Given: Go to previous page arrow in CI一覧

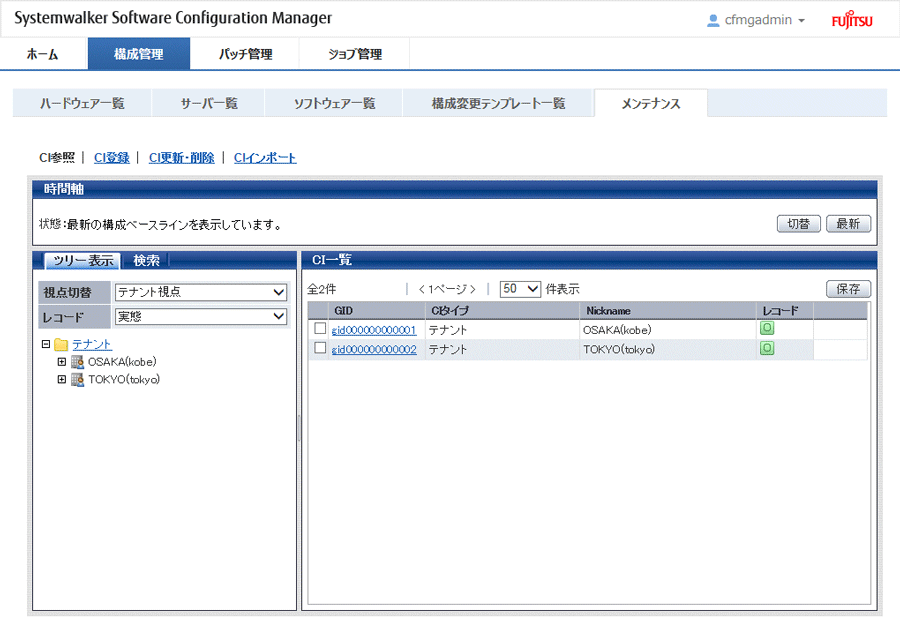Looking at the screenshot, I should [x=421, y=289].
